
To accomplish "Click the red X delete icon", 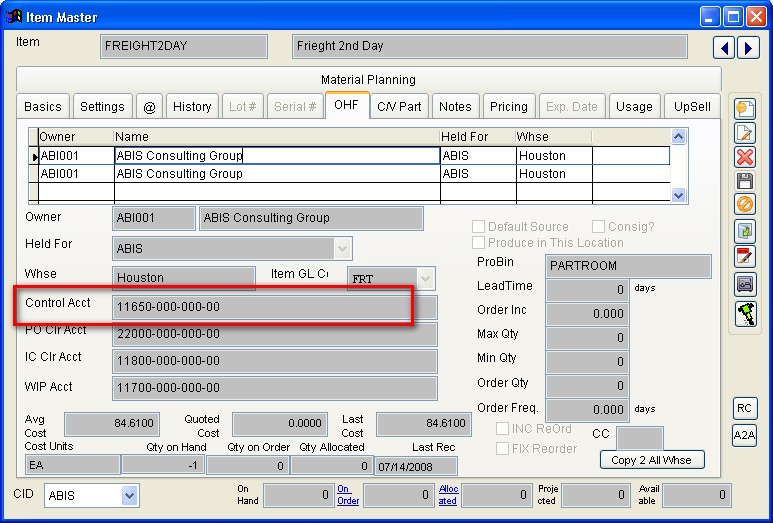I will point(744,157).
